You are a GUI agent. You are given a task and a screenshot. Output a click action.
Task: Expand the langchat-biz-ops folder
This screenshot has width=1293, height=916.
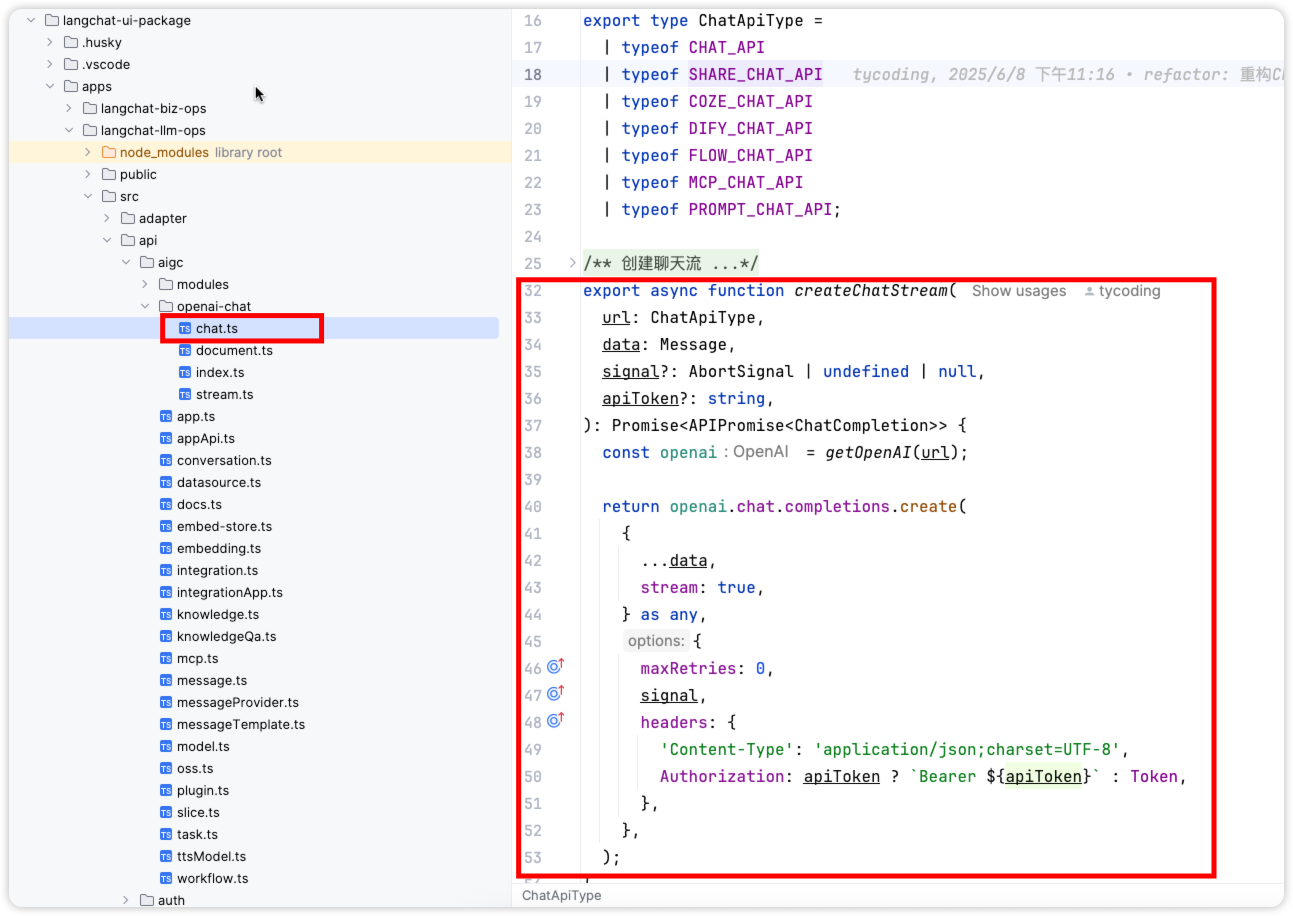pyautogui.click(x=69, y=108)
